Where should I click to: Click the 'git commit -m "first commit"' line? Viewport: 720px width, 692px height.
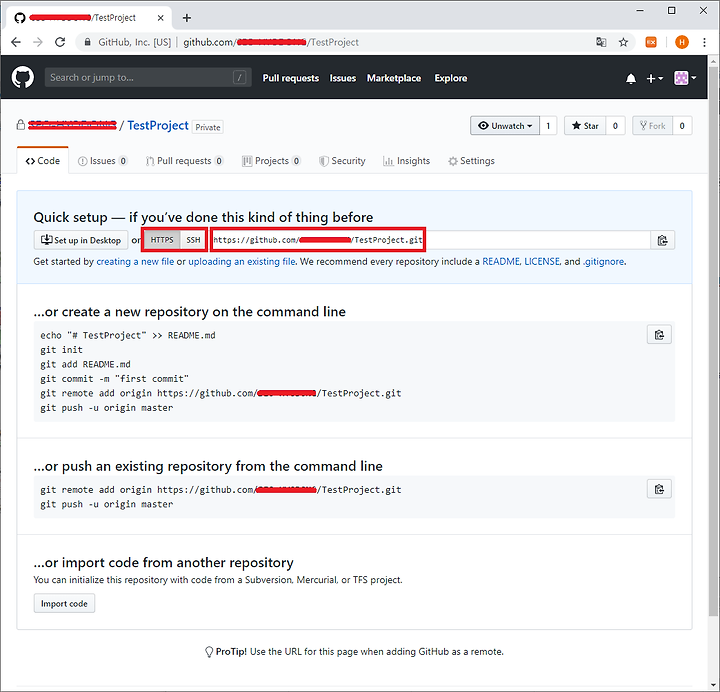pyautogui.click(x=114, y=379)
